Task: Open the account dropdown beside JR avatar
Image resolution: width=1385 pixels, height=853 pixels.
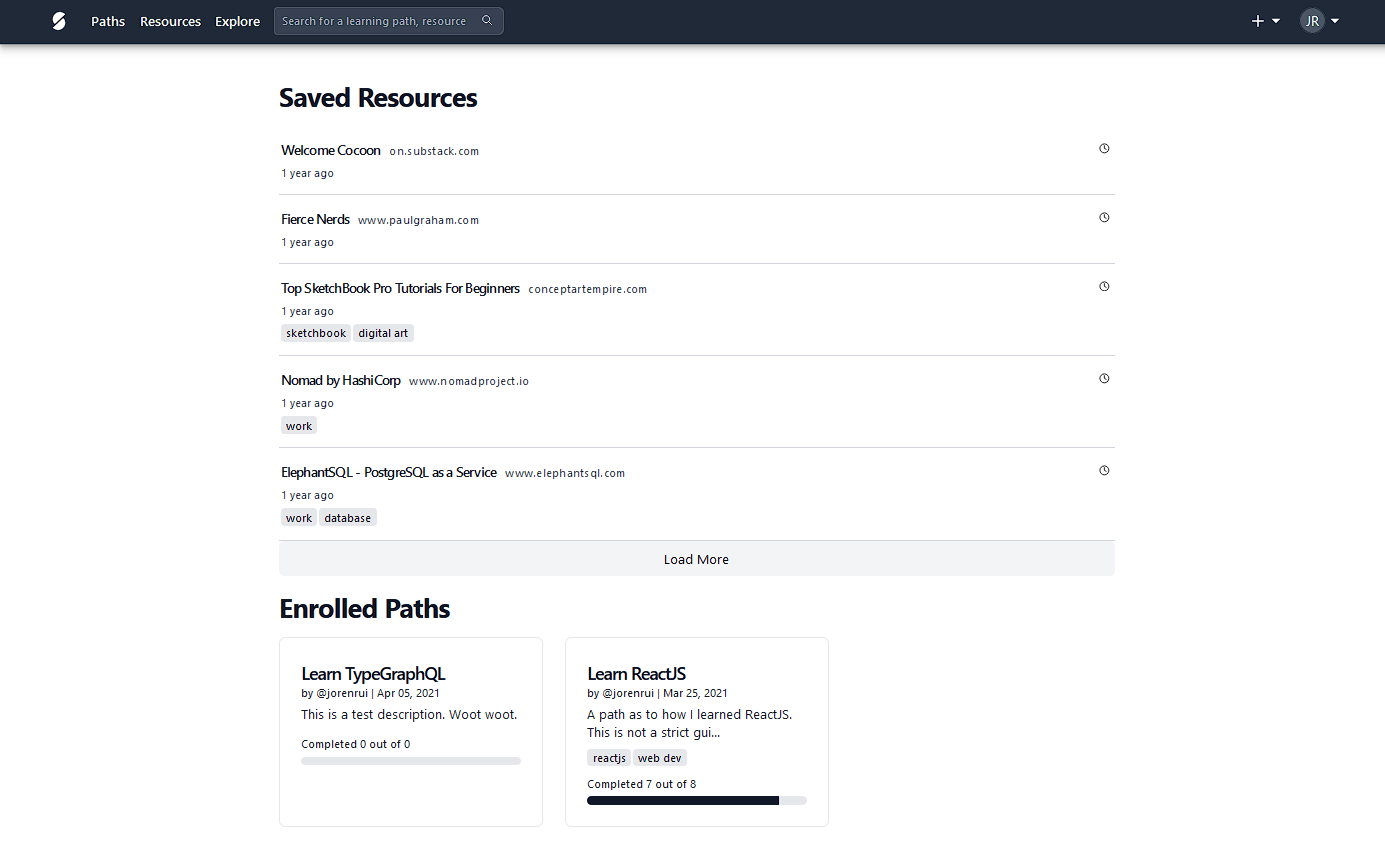Action: 1334,21
